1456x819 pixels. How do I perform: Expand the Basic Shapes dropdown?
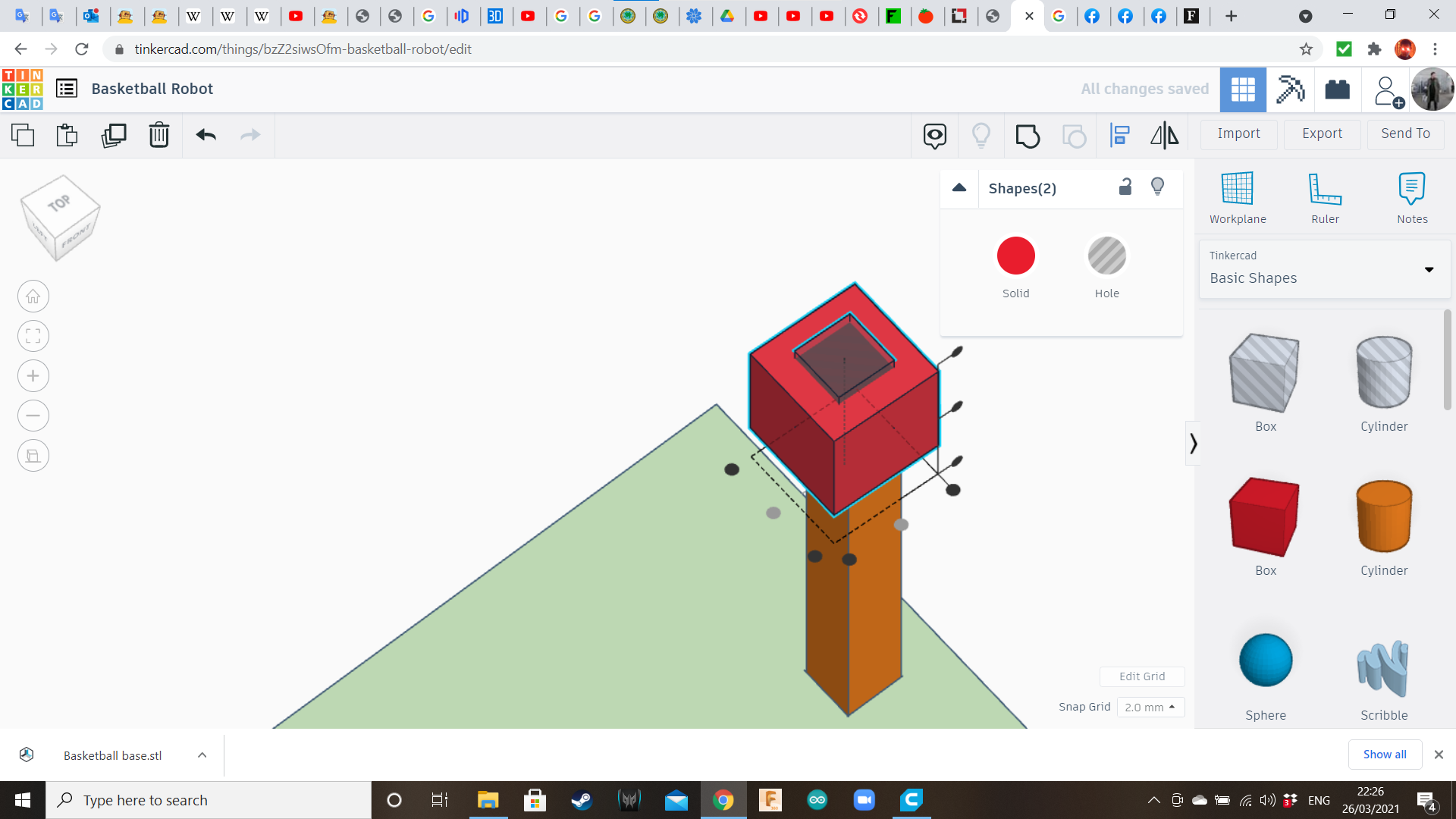click(1429, 270)
